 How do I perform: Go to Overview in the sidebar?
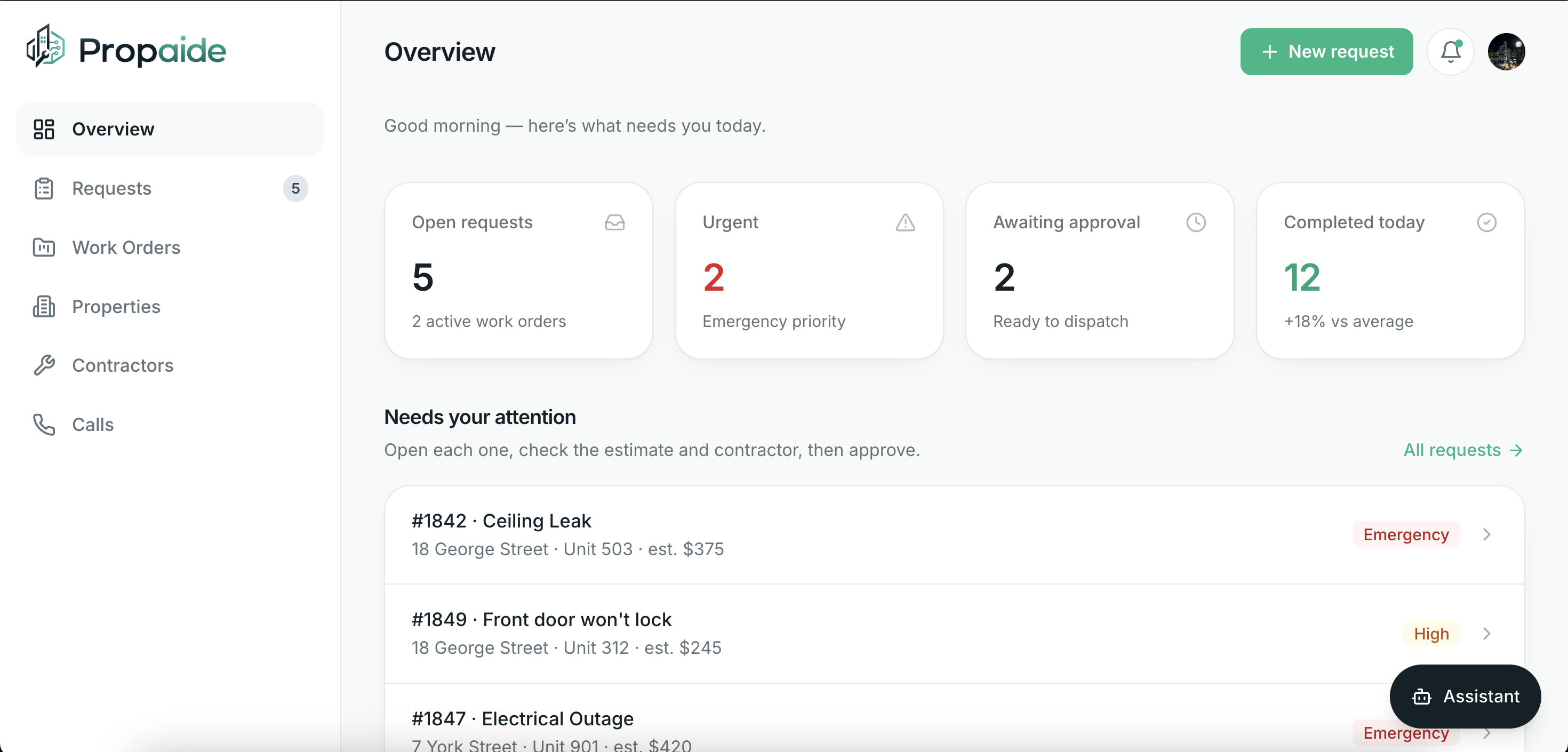click(x=170, y=129)
